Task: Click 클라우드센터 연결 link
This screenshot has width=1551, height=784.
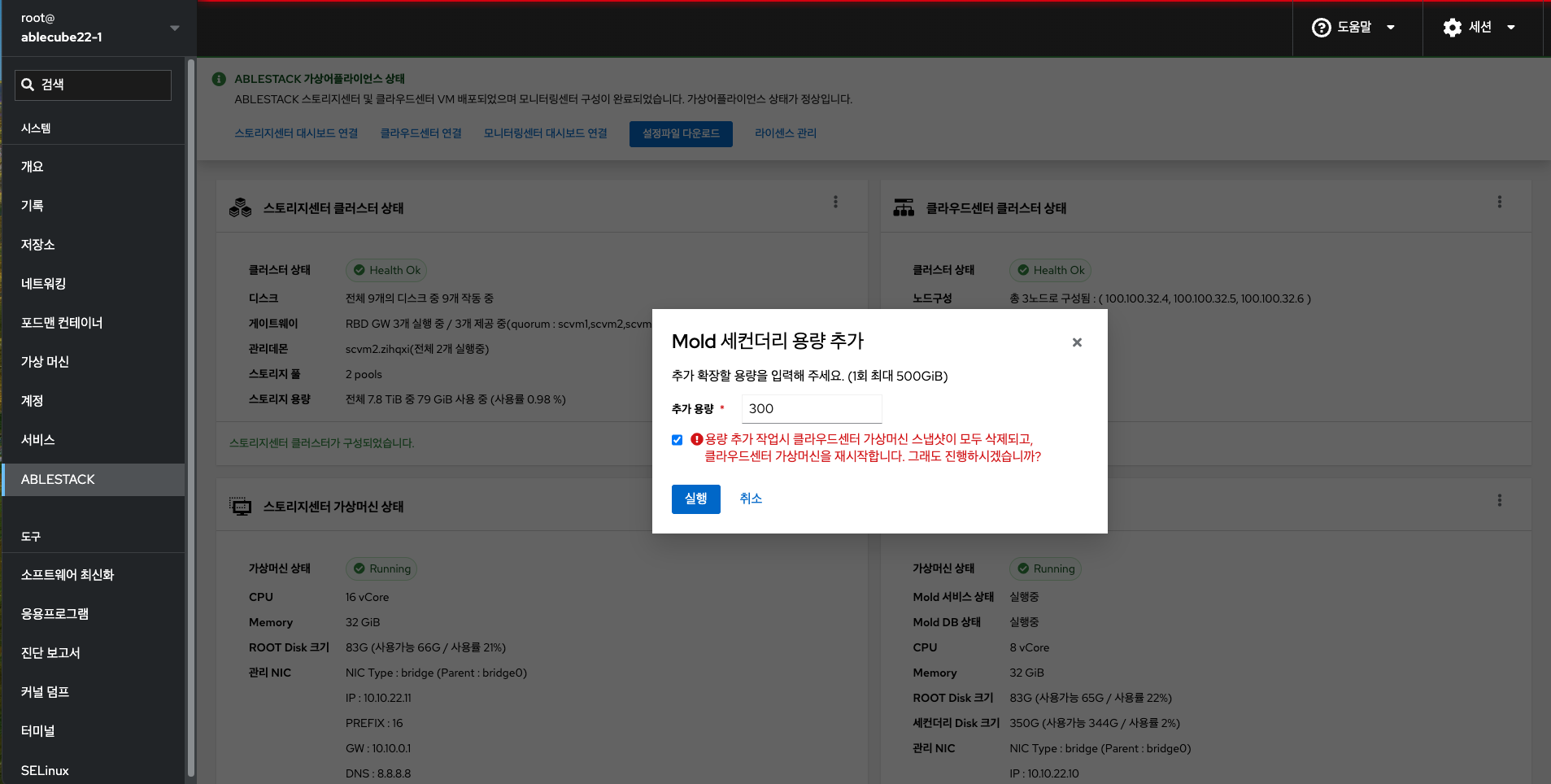Action: [420, 133]
